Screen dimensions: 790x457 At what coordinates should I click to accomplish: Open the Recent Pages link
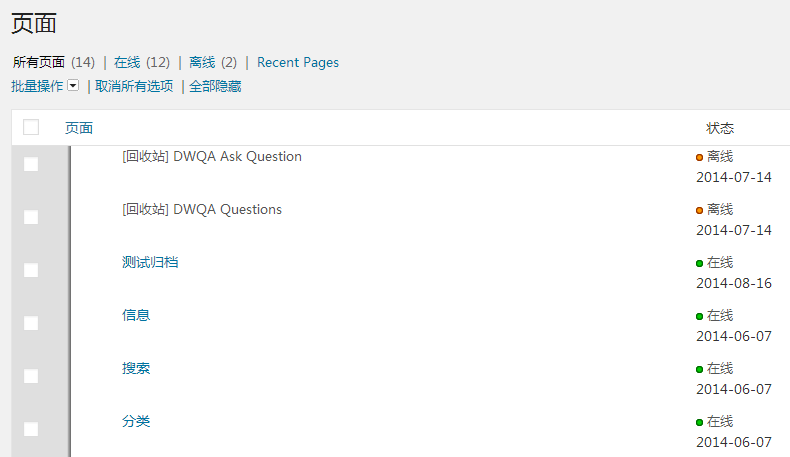tap(298, 62)
